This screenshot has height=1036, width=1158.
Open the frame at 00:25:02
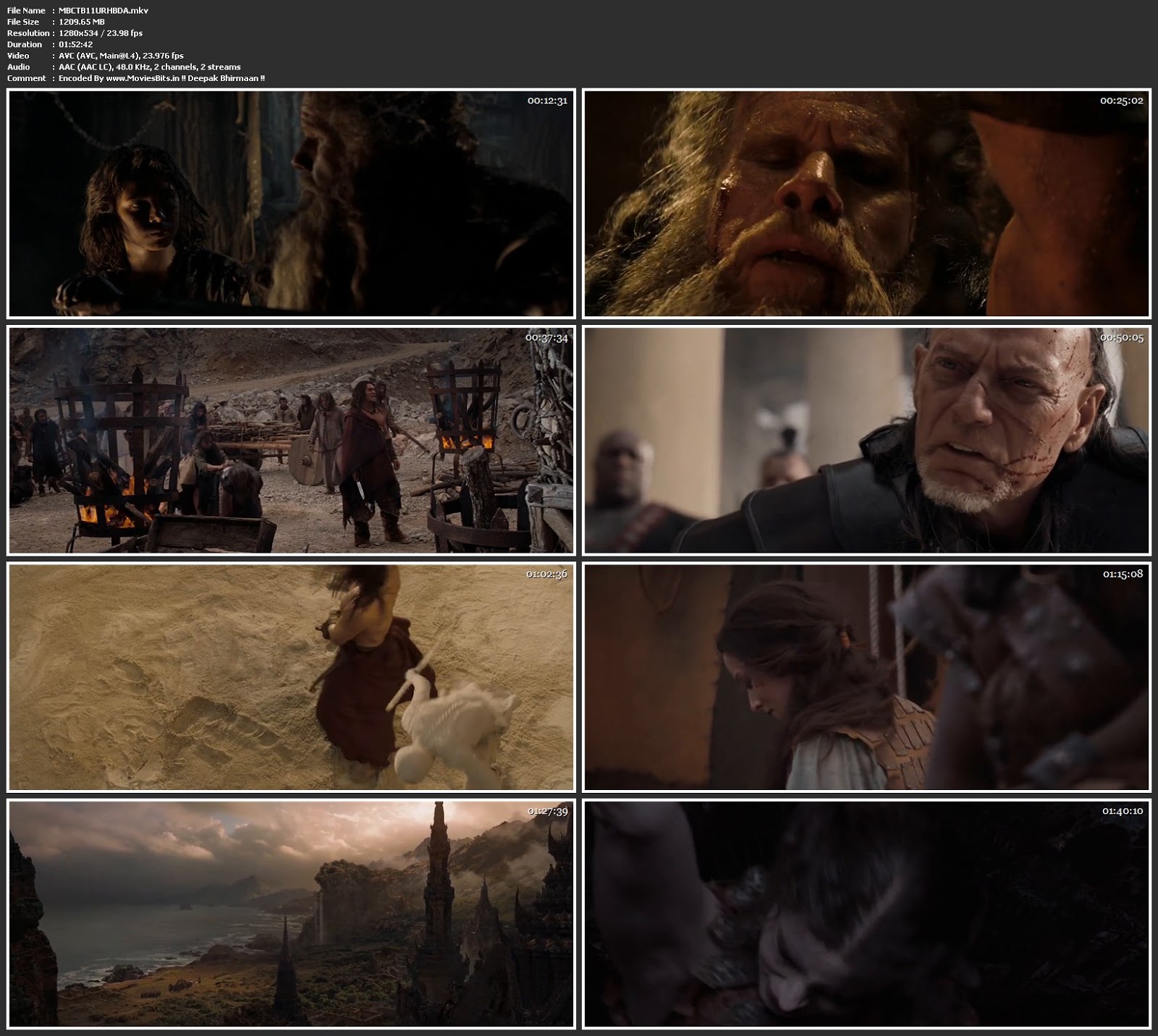[866, 203]
